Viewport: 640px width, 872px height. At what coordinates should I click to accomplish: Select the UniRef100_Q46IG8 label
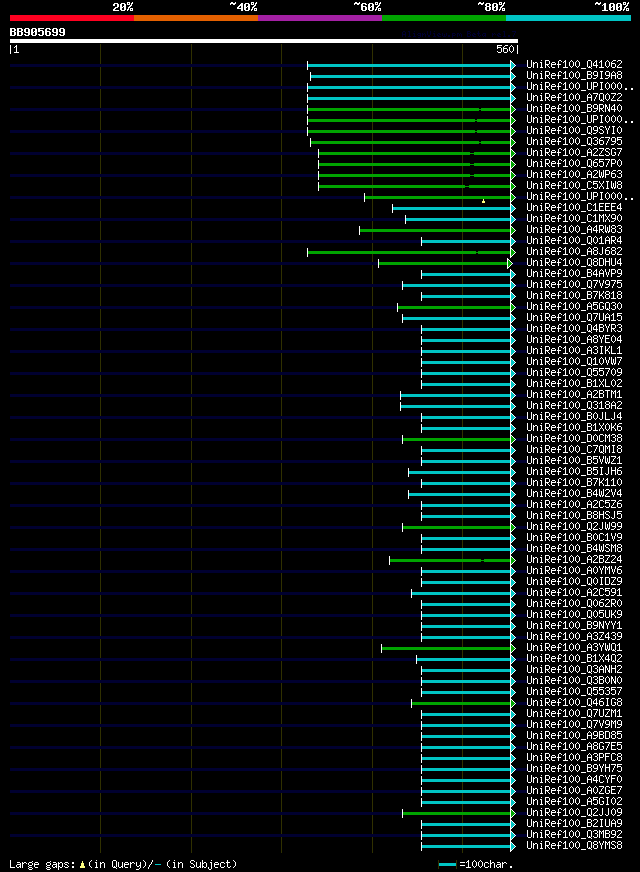coord(574,703)
